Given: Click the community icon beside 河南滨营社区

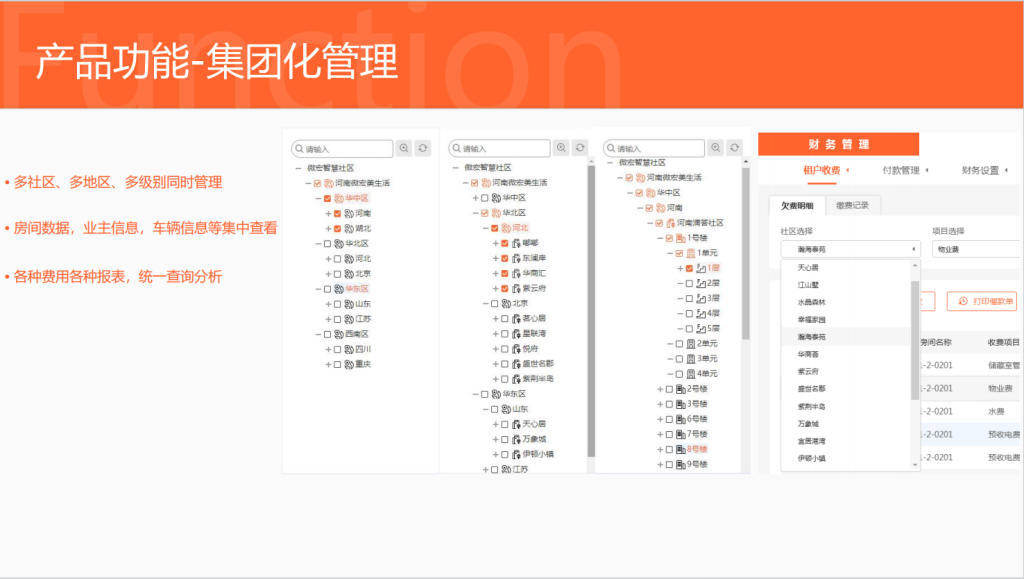Looking at the screenshot, I should [x=668, y=224].
